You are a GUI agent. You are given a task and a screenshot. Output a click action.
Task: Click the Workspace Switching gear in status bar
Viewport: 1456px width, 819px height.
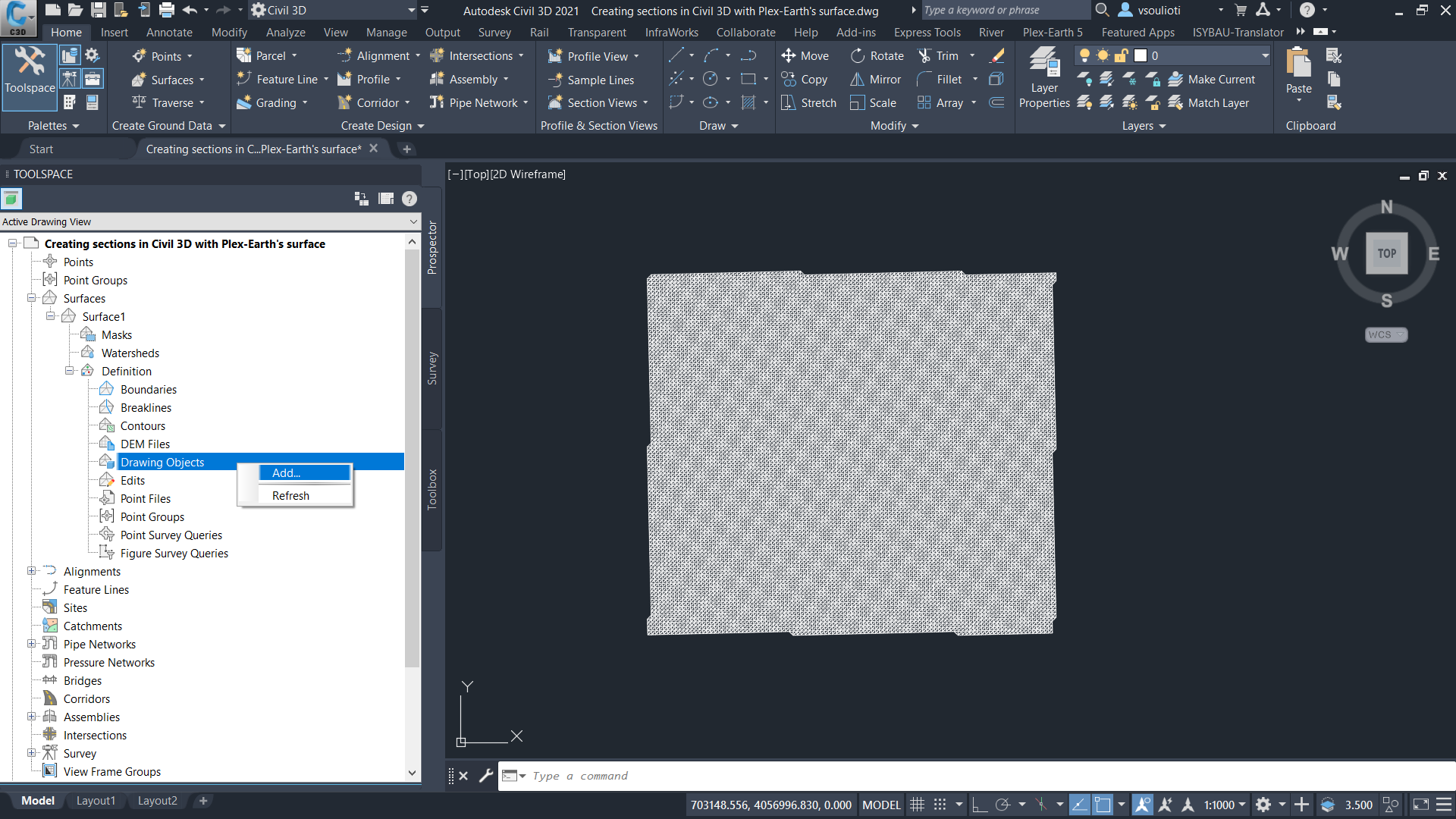[1263, 805]
